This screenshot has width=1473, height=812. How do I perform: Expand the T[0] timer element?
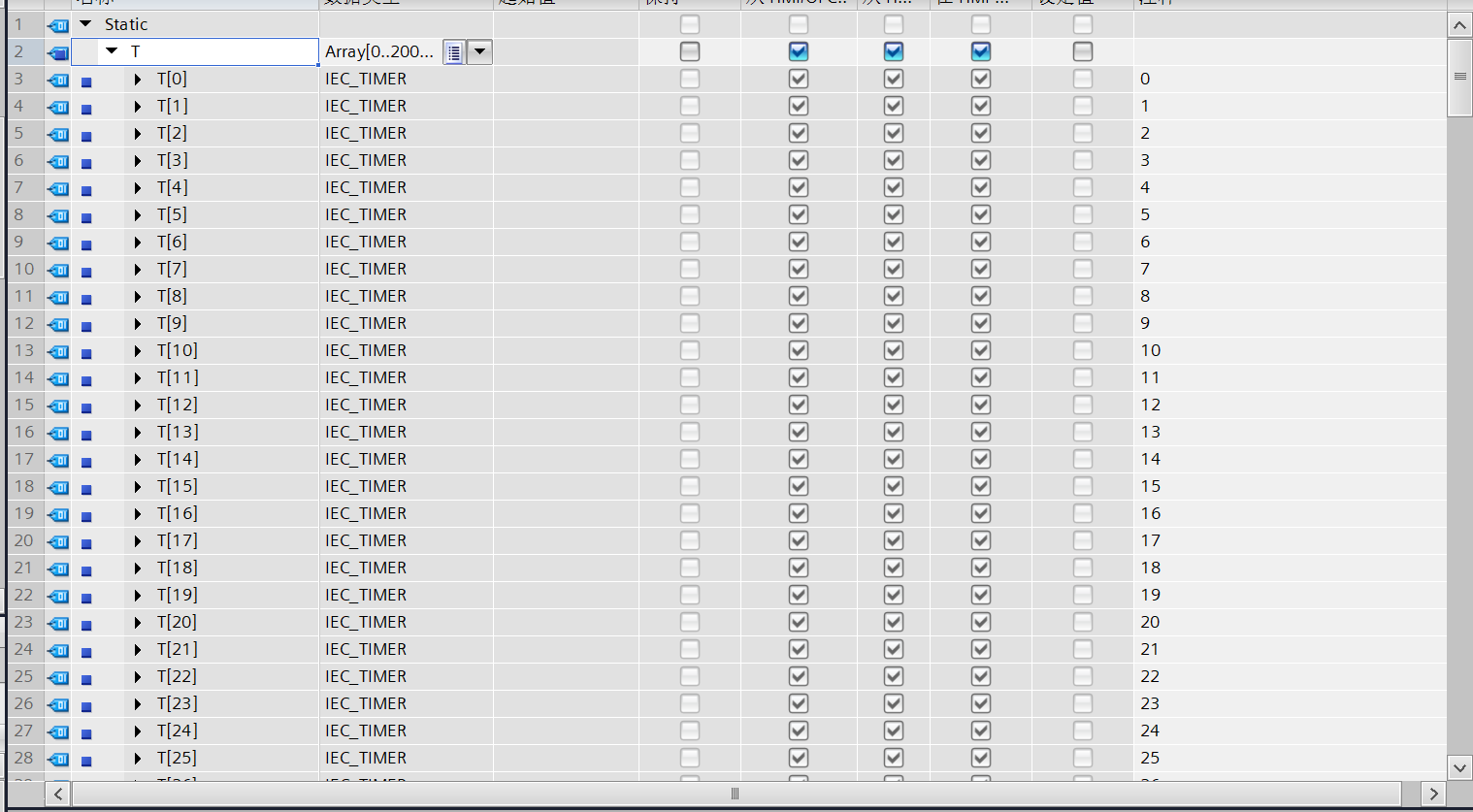pos(138,80)
